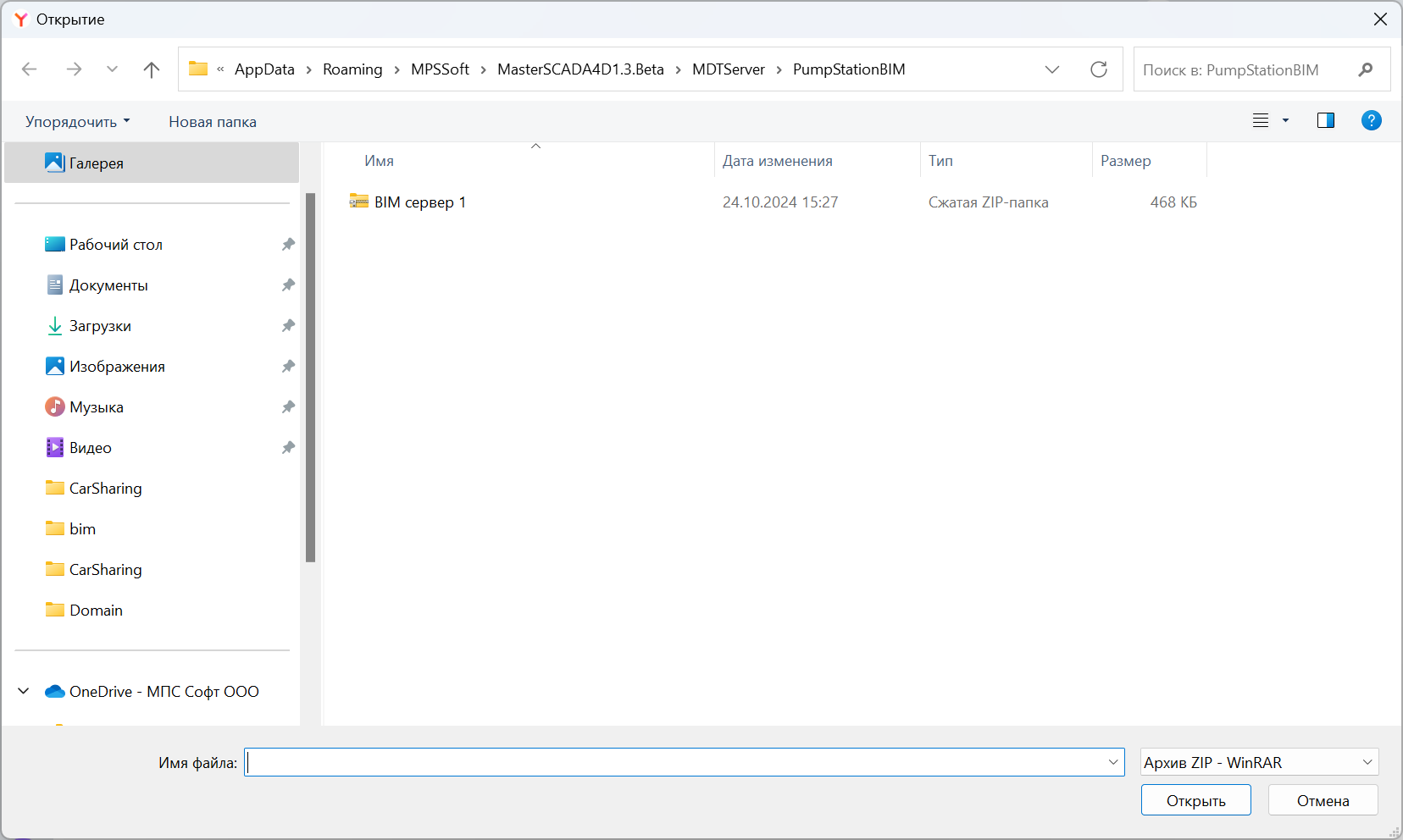This screenshot has width=1403, height=840.
Task: Open the Упорядочить menu
Action: click(77, 122)
